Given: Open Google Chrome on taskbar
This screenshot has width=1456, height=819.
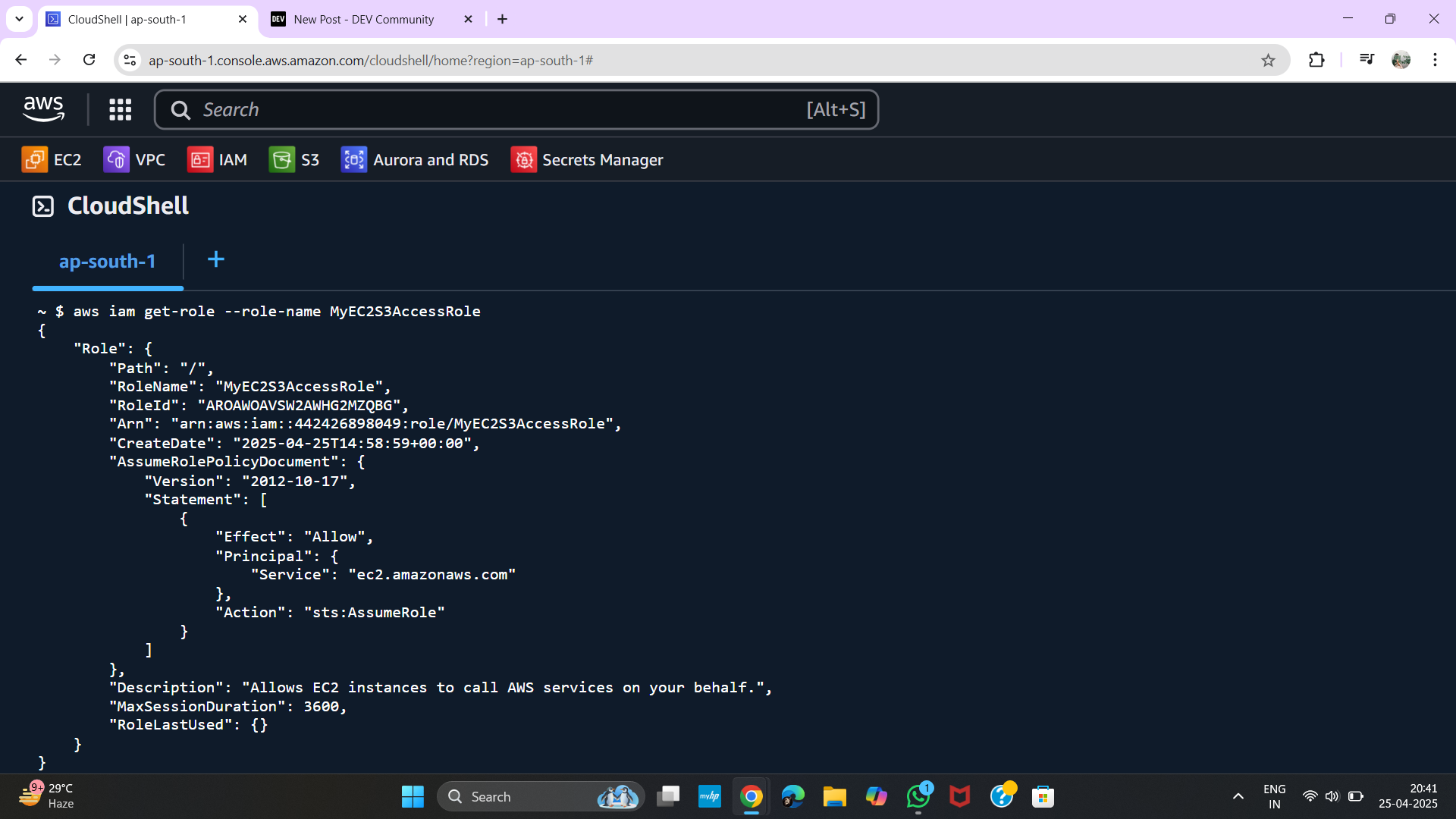Looking at the screenshot, I should pos(752,797).
